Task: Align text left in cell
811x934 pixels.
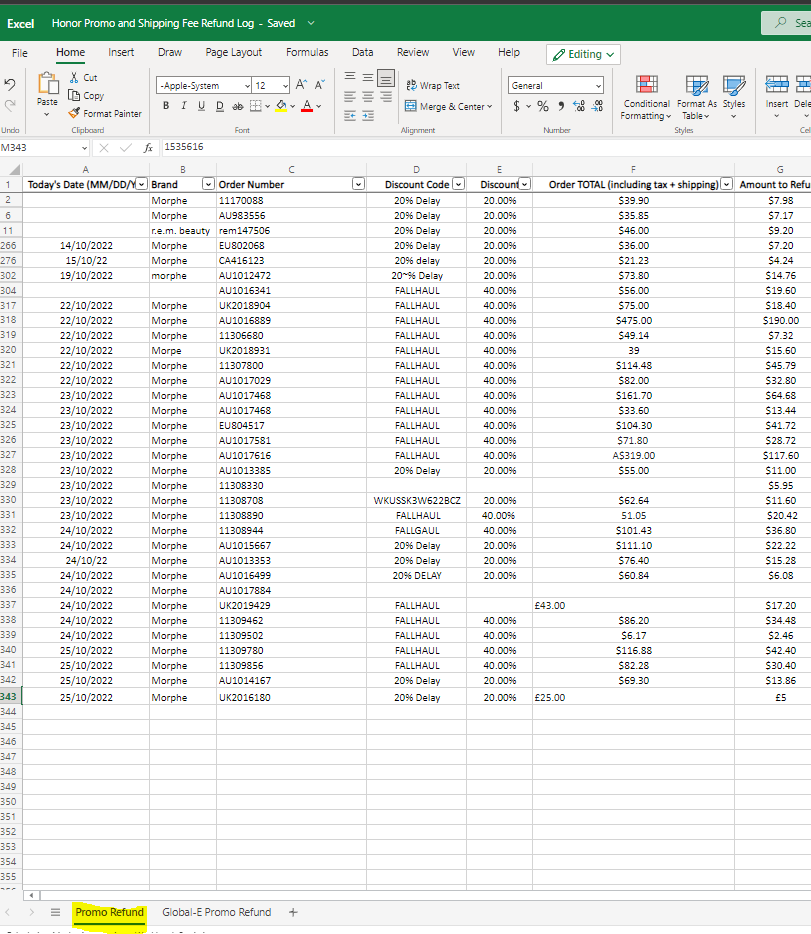Action: pos(350,96)
